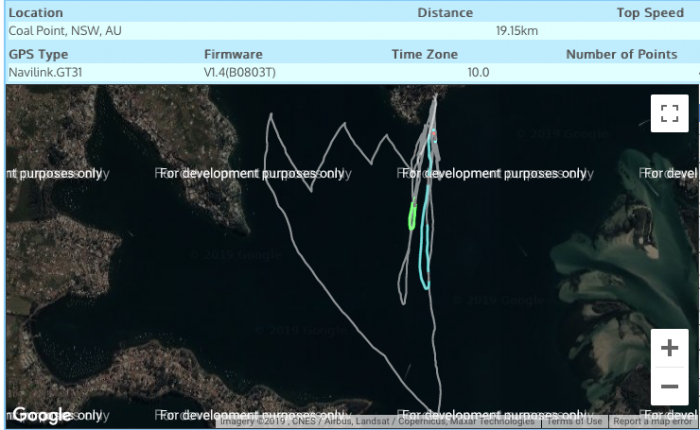Click the Time Zone header
This screenshot has height=430, width=700.
click(x=424, y=54)
